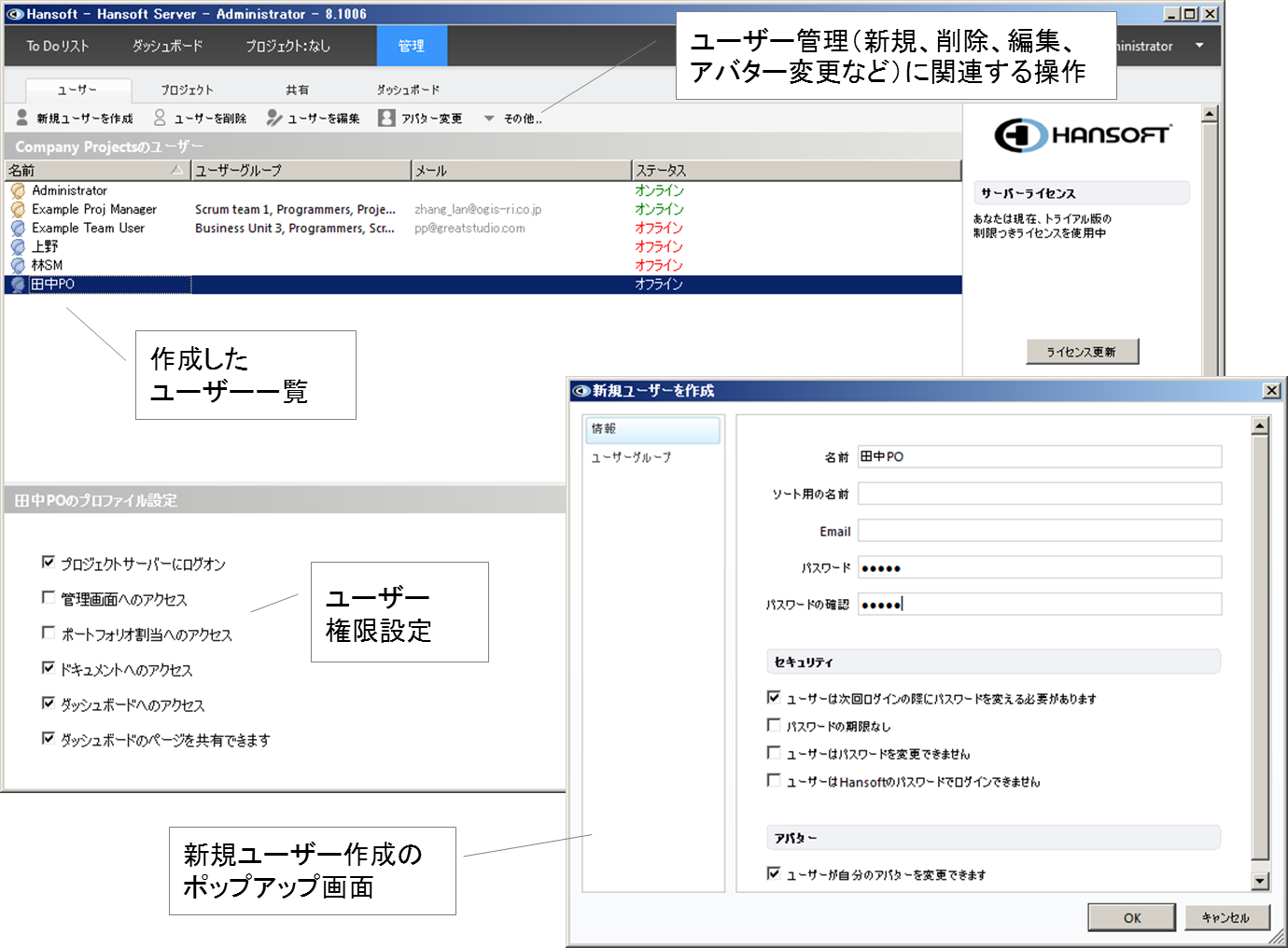Check user cannot login with Hansoft password
This screenshot has width=1288, height=948.
pyautogui.click(x=774, y=781)
